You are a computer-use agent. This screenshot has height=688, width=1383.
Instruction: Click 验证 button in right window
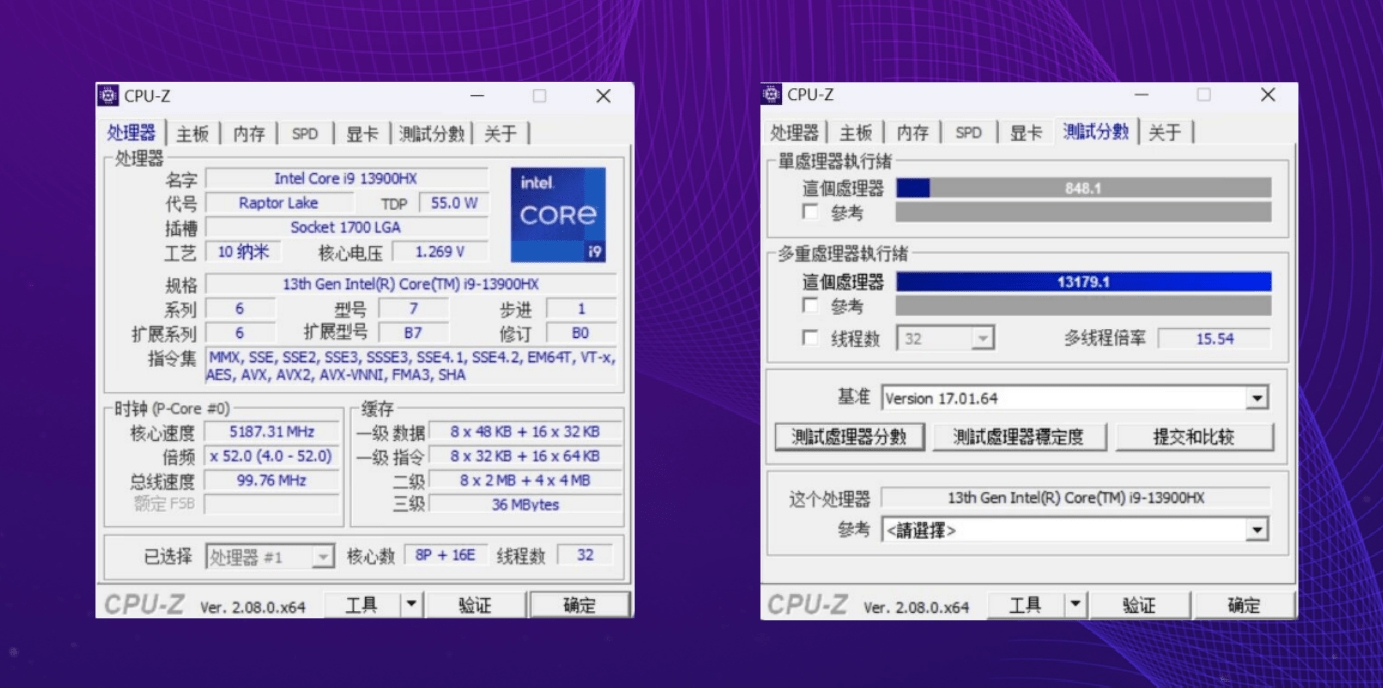(x=1139, y=605)
